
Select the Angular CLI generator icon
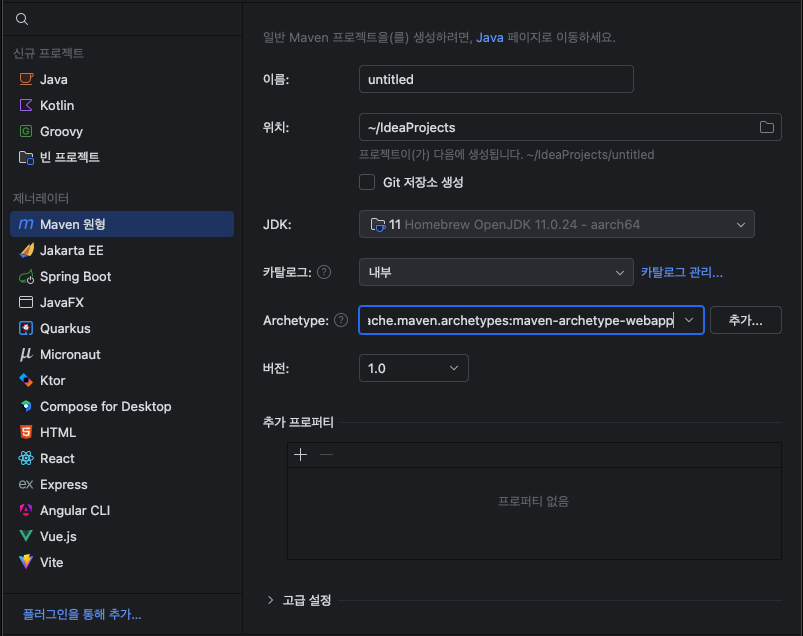26,510
